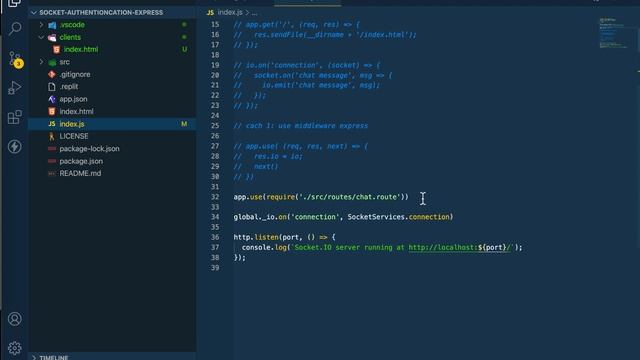Open the http://localhost link in code
Viewport: 640px width, 360px height.
click(459, 247)
